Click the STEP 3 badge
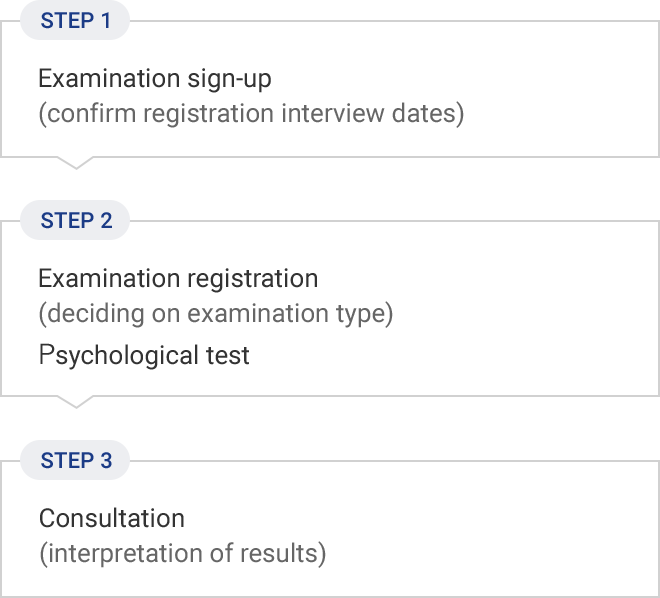The width and height of the screenshot is (660, 598). [75, 460]
